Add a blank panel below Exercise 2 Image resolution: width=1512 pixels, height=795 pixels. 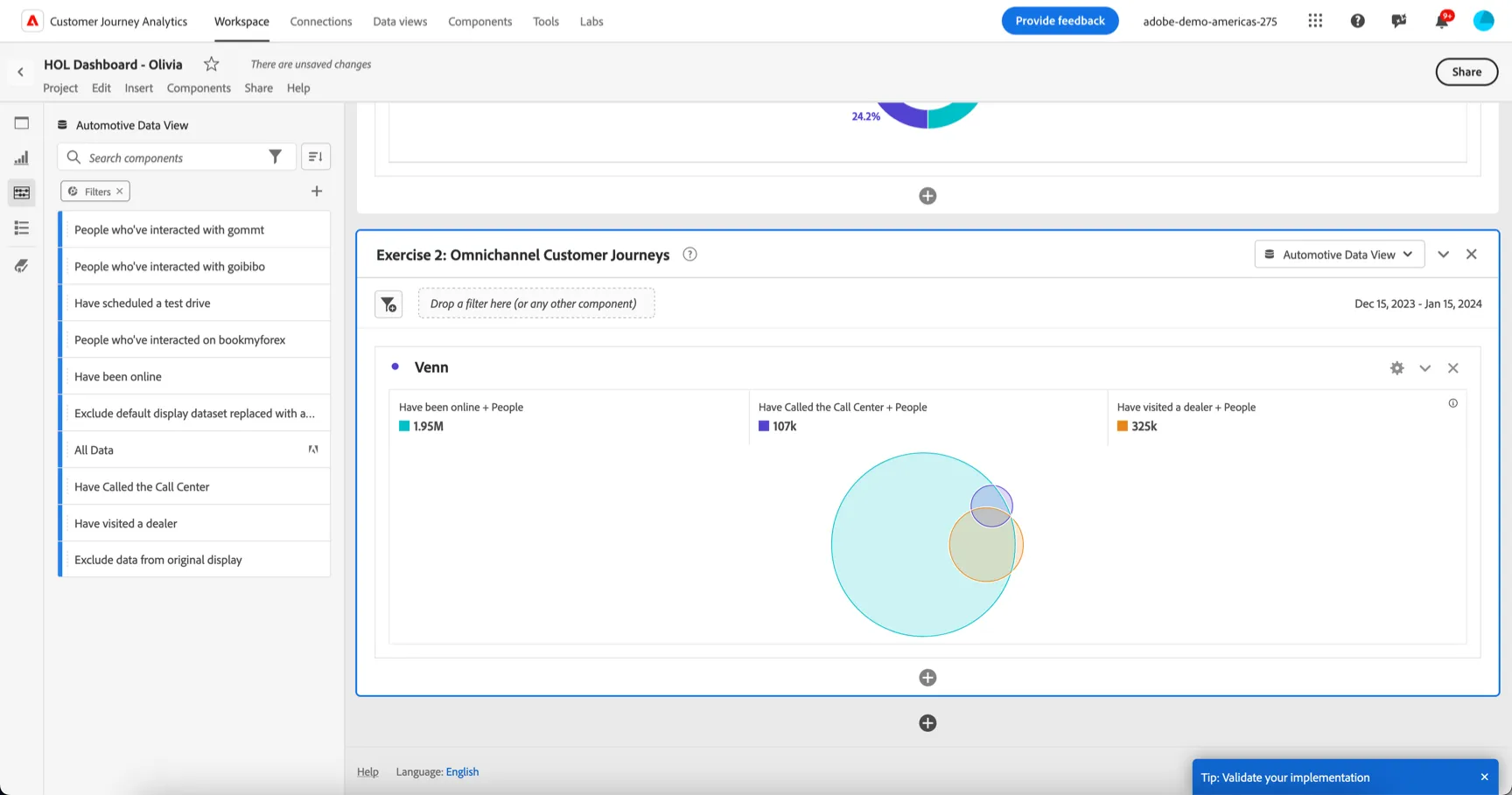(927, 723)
